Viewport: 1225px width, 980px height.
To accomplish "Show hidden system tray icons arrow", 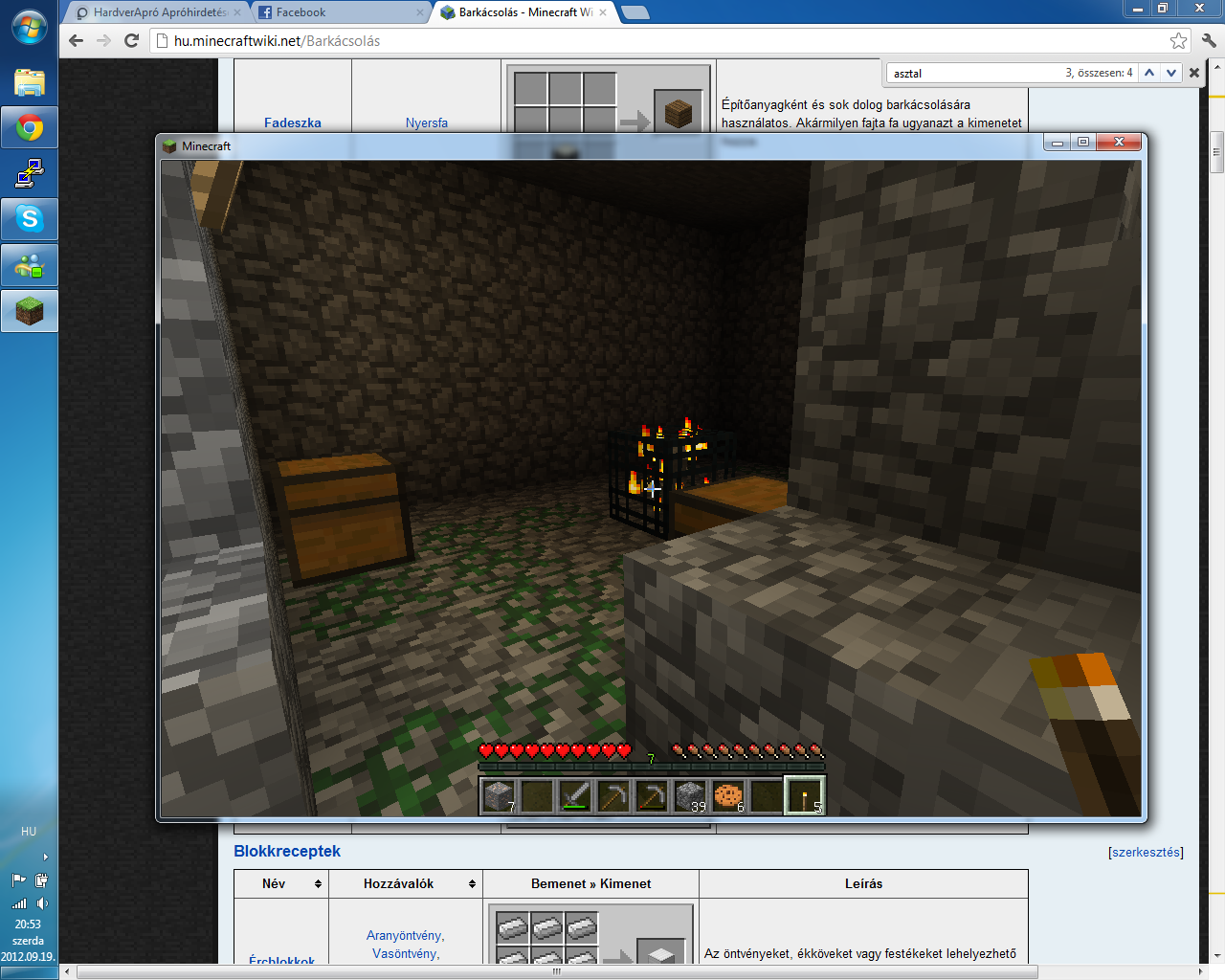I will point(45,857).
